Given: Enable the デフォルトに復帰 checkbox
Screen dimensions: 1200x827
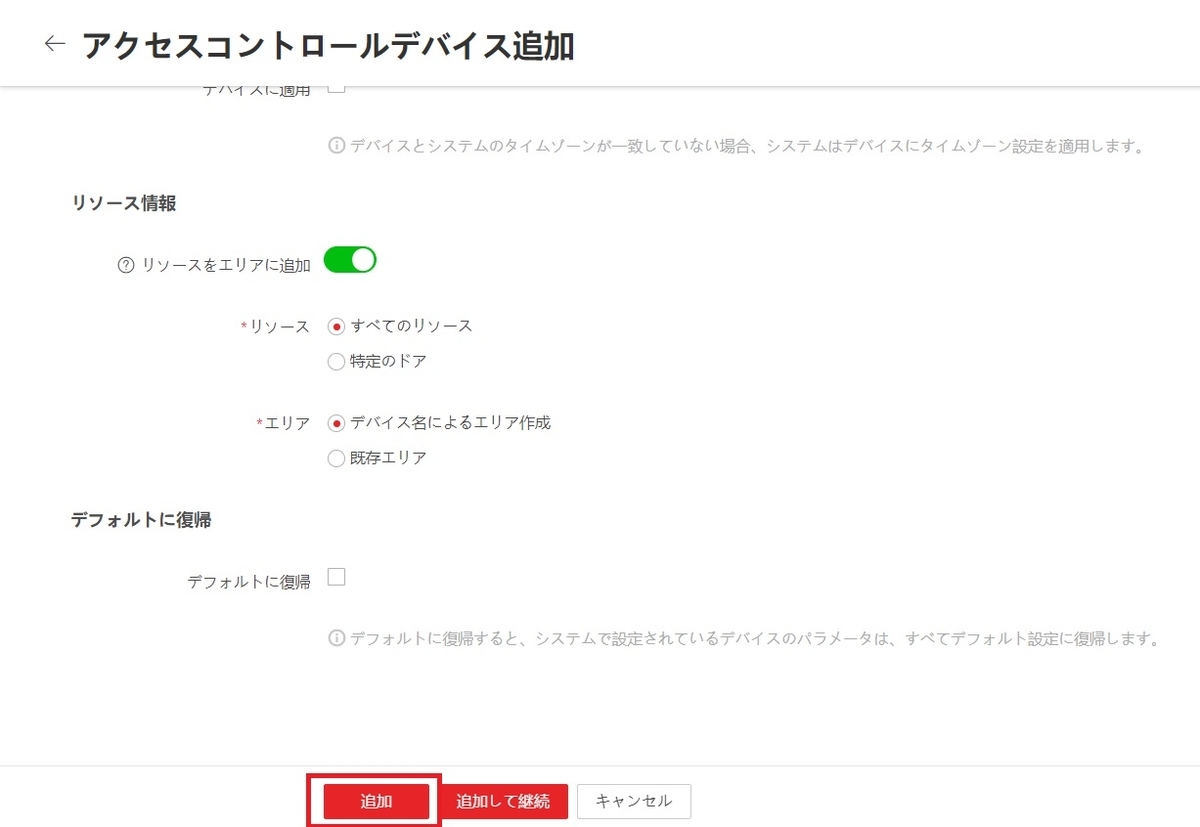Looking at the screenshot, I should 336,576.
